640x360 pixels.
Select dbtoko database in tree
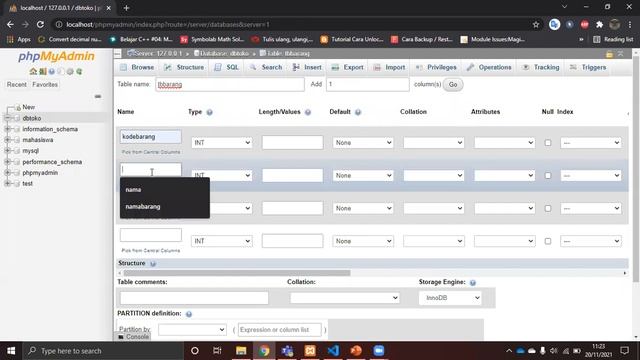pos(32,118)
